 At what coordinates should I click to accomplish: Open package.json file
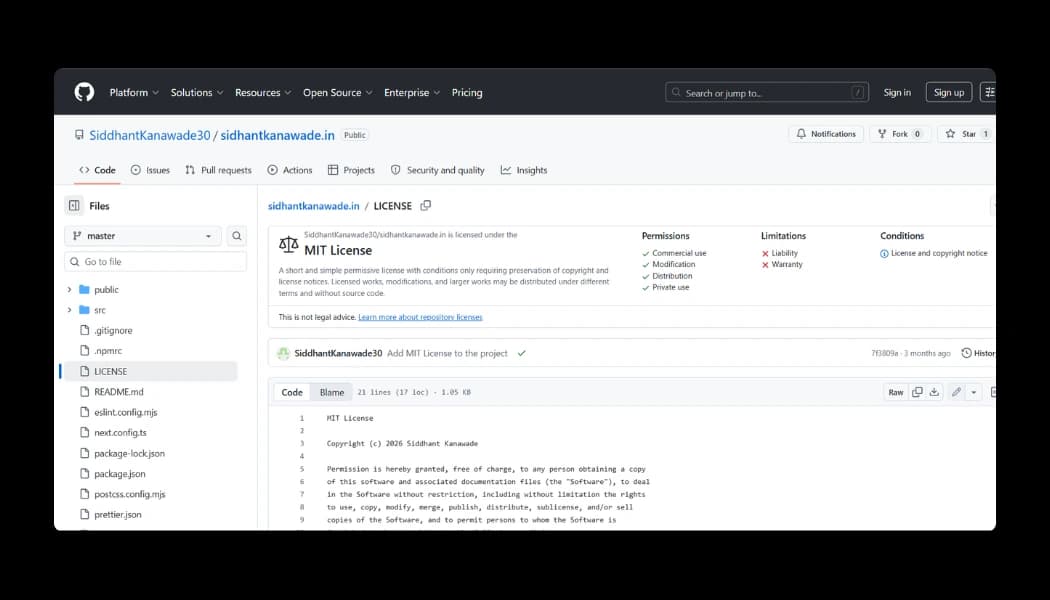[x=119, y=473]
